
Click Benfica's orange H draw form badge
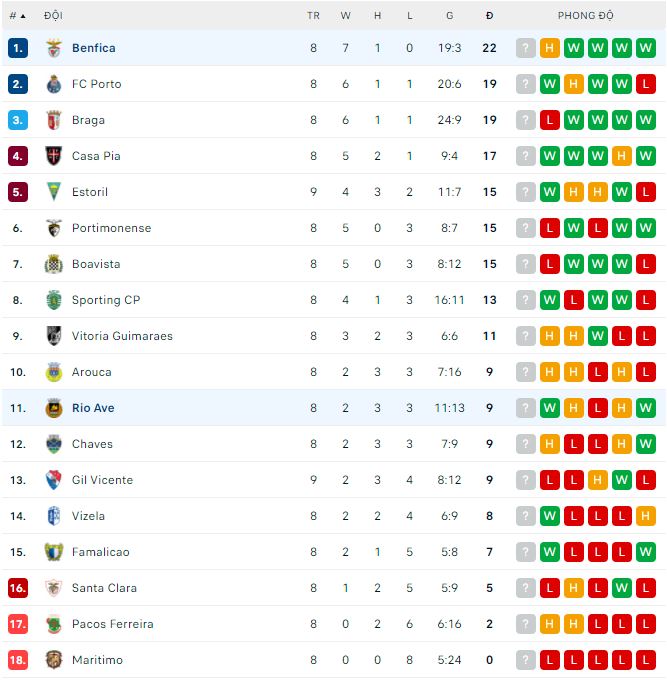(x=550, y=48)
